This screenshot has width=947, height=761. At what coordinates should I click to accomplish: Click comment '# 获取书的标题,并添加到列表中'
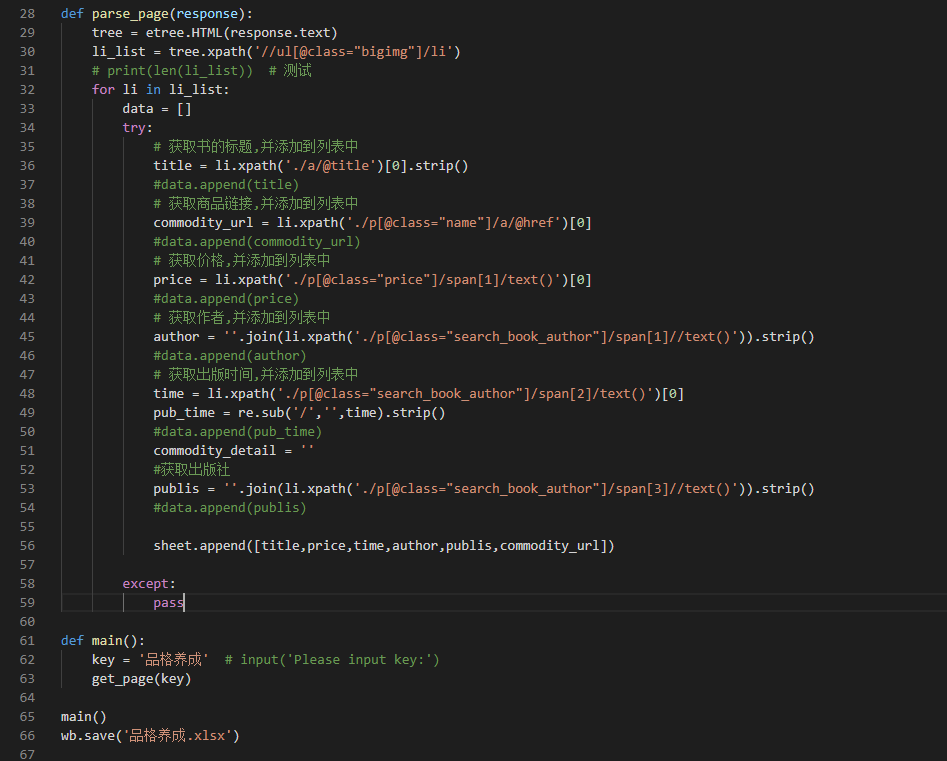point(255,147)
